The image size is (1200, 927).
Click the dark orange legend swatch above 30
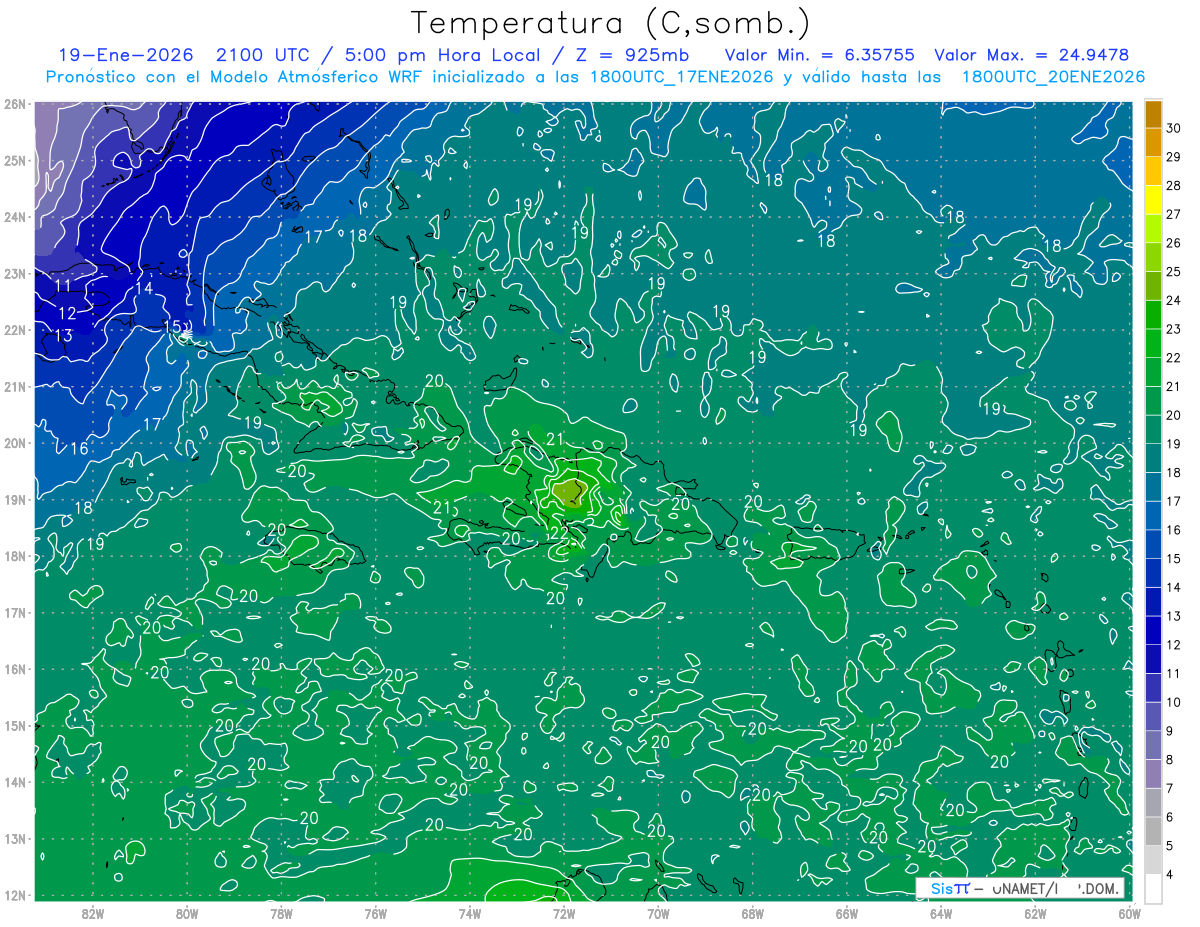(1153, 114)
